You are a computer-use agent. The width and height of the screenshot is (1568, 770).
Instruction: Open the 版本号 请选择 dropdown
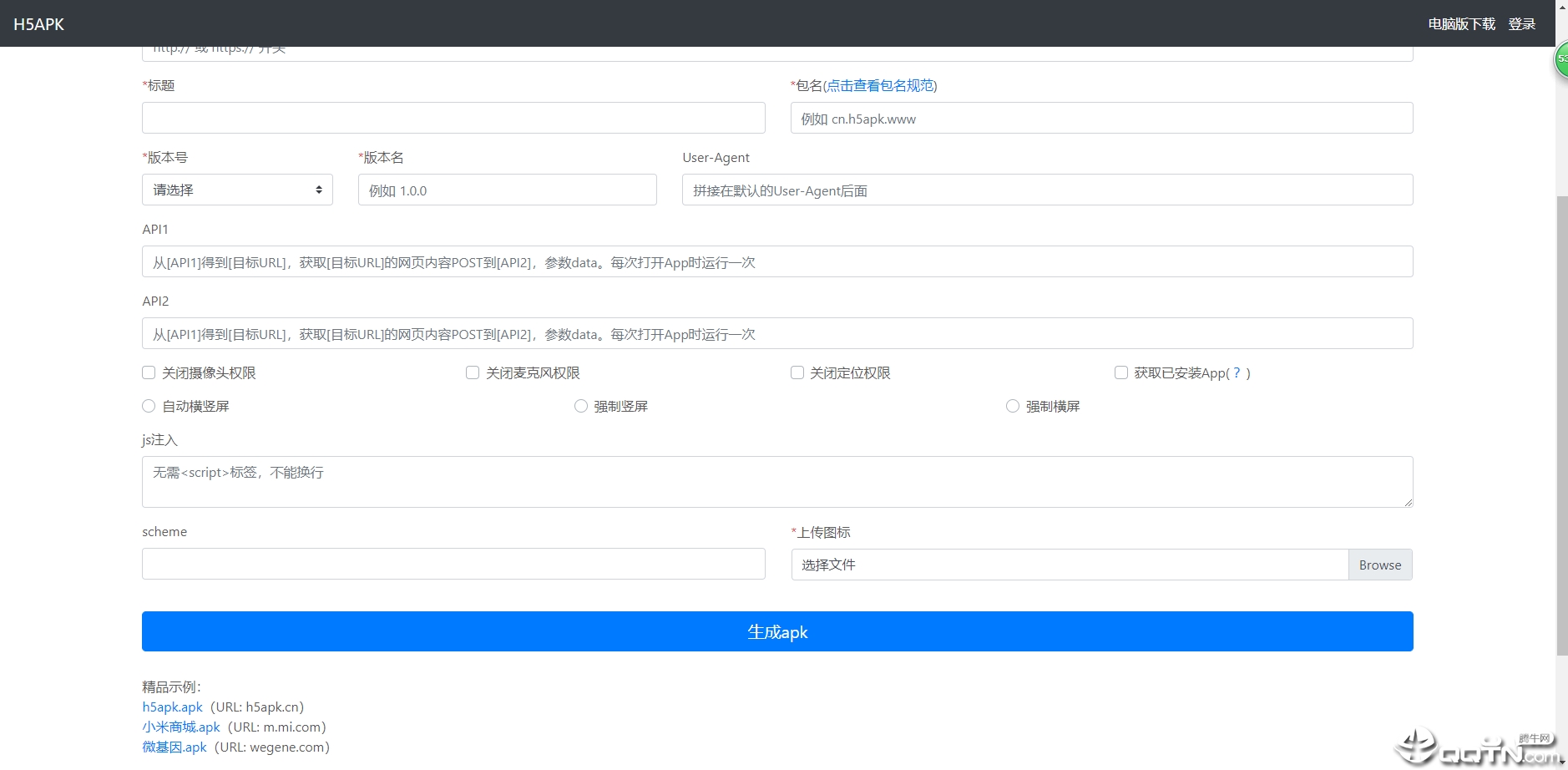(x=237, y=190)
